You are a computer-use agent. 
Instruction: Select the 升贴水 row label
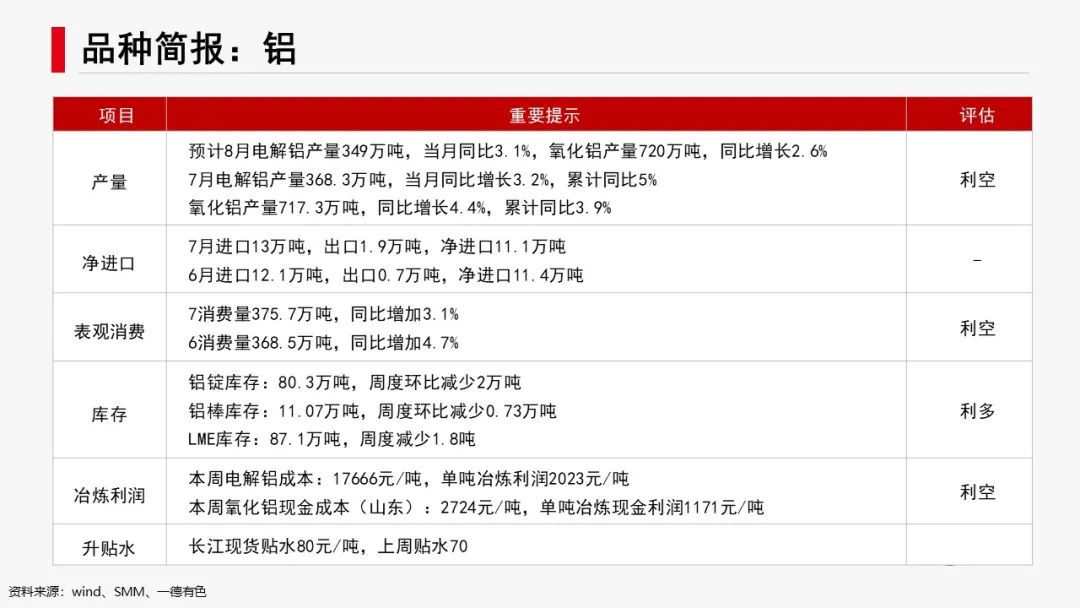[109, 547]
